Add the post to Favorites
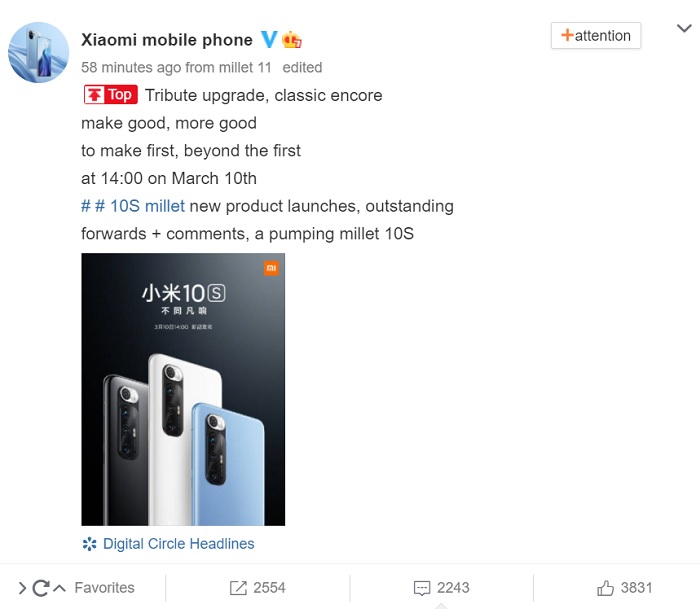The width and height of the screenshot is (700, 609). coord(104,588)
